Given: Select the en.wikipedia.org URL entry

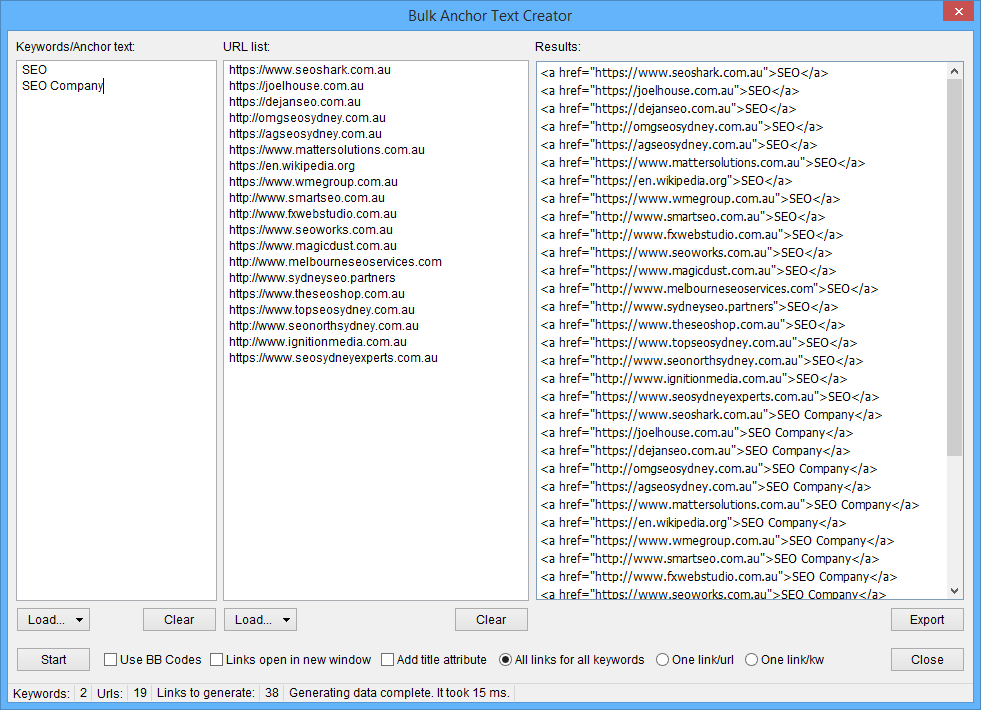Looking at the screenshot, I should [x=292, y=166].
